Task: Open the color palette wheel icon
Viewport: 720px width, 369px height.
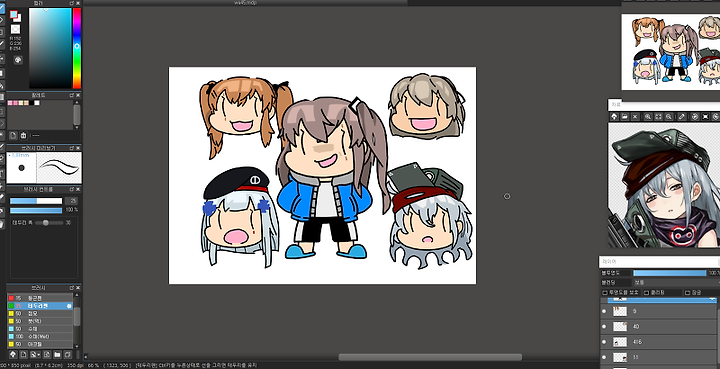Action: coord(18,60)
